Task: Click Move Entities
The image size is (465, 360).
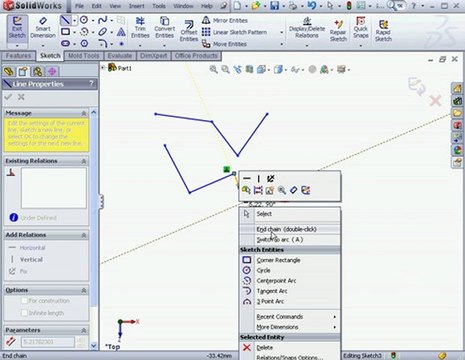Action: tap(224, 44)
